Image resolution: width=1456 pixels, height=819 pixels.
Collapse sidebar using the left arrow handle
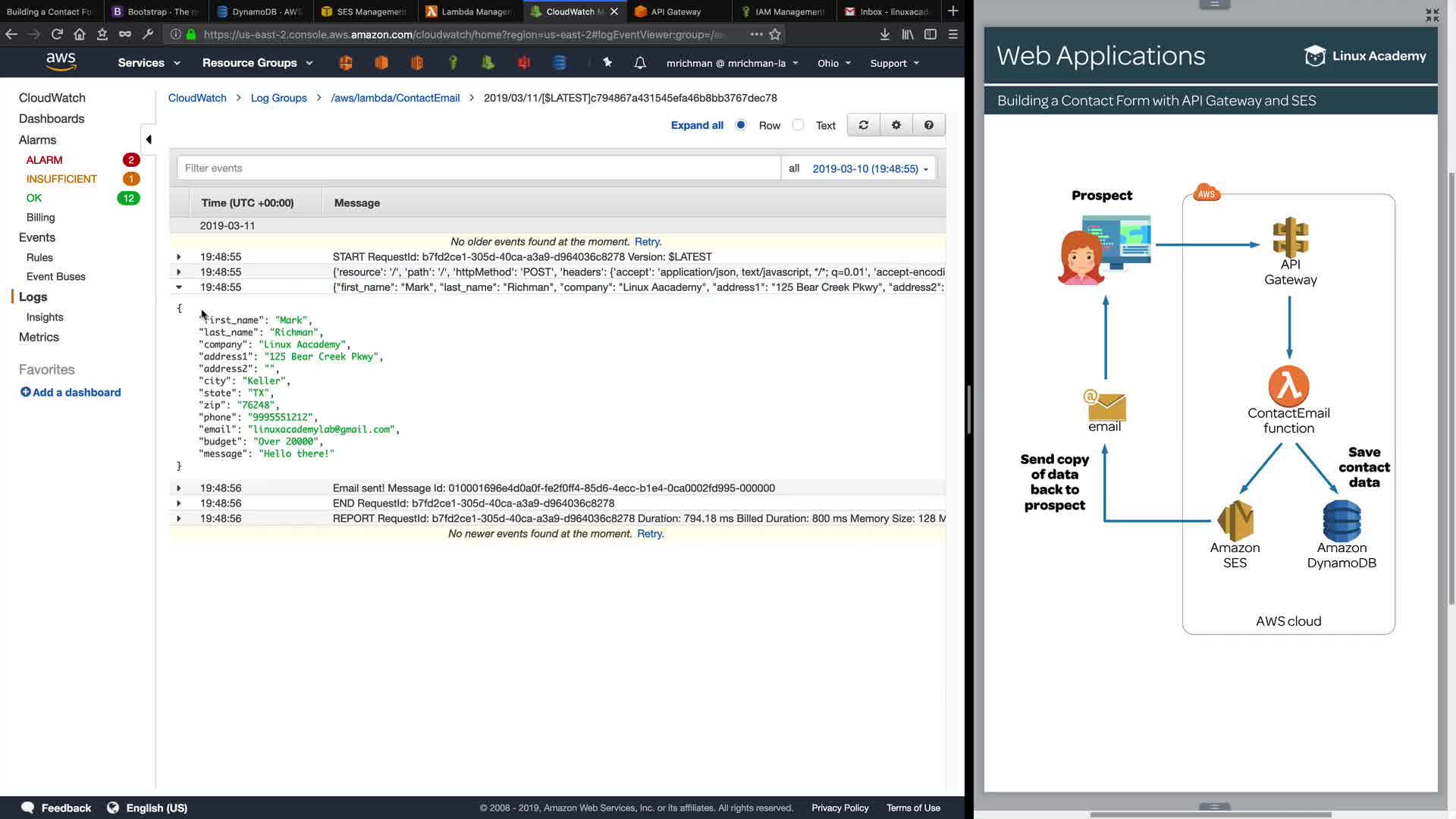point(149,140)
